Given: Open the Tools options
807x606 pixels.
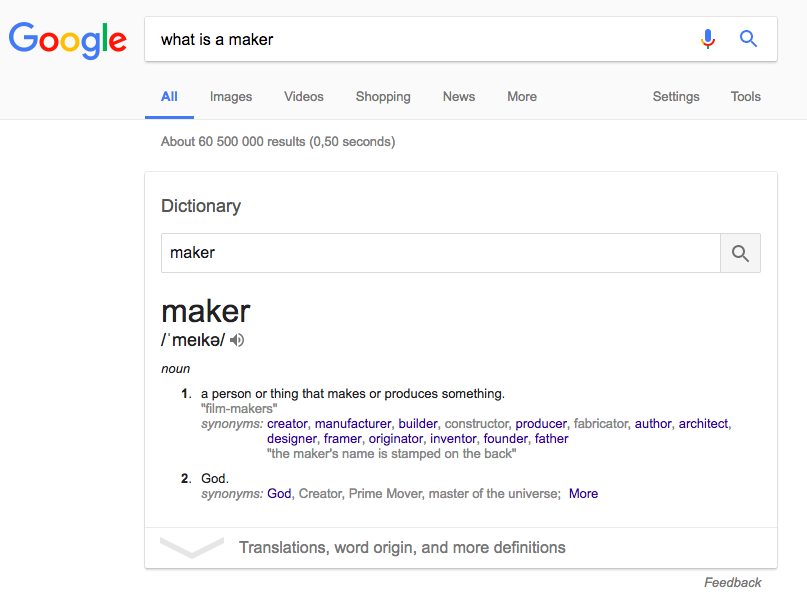Looking at the screenshot, I should pyautogui.click(x=746, y=97).
